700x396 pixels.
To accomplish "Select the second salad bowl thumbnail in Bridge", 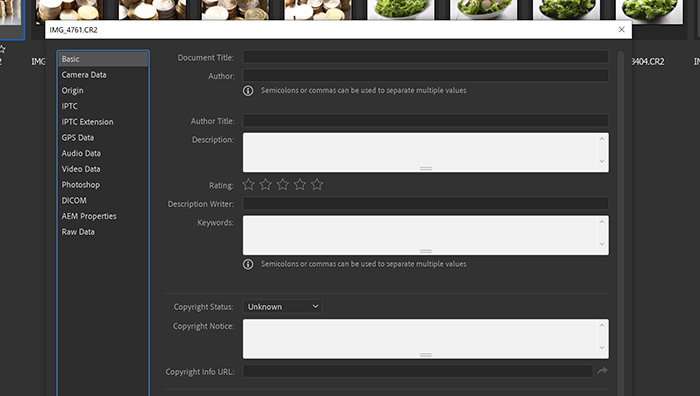I will tap(484, 10).
